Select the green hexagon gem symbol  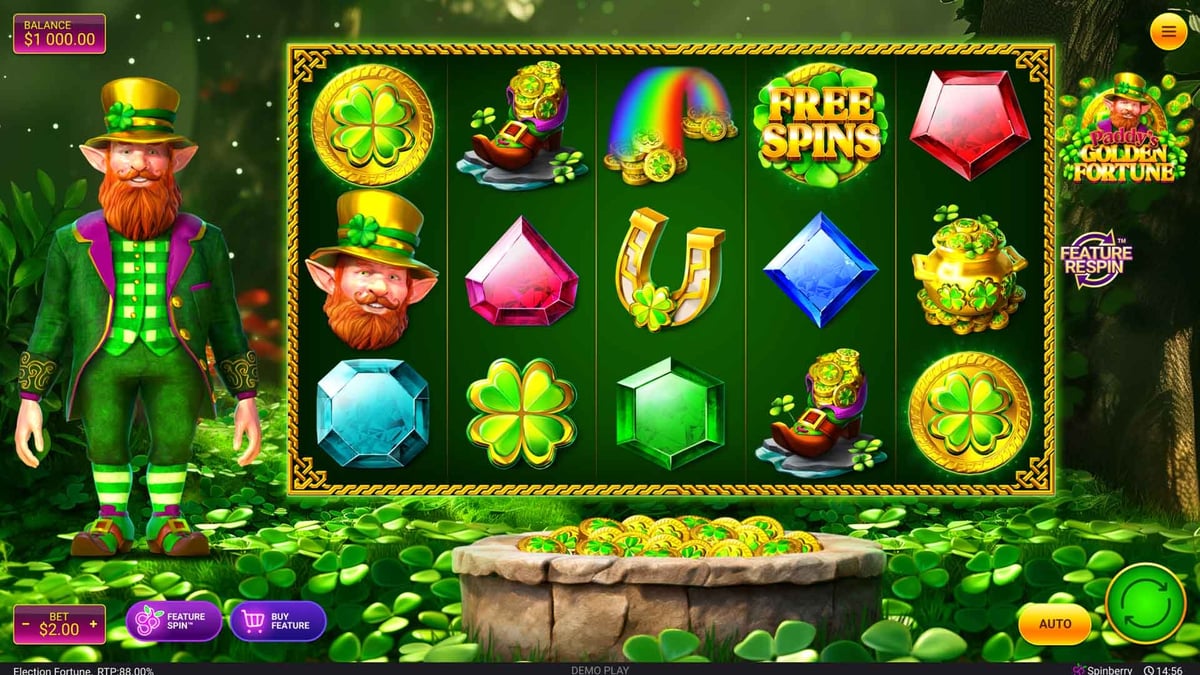(670, 412)
